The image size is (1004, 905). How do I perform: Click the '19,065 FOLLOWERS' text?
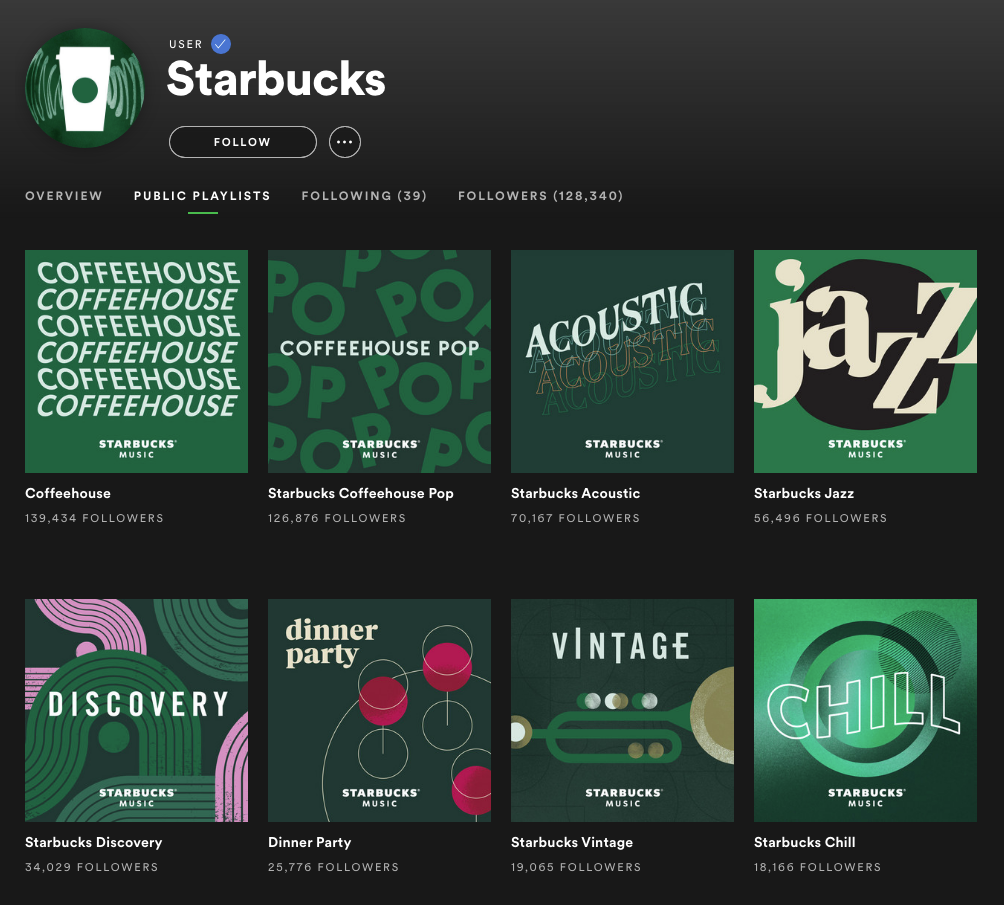pos(576,867)
